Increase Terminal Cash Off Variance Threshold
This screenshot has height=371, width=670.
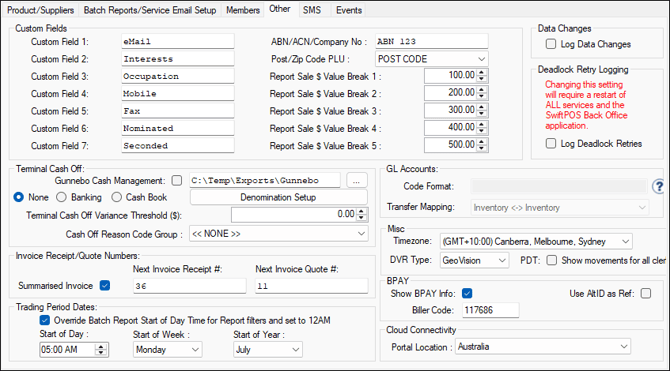361,212
